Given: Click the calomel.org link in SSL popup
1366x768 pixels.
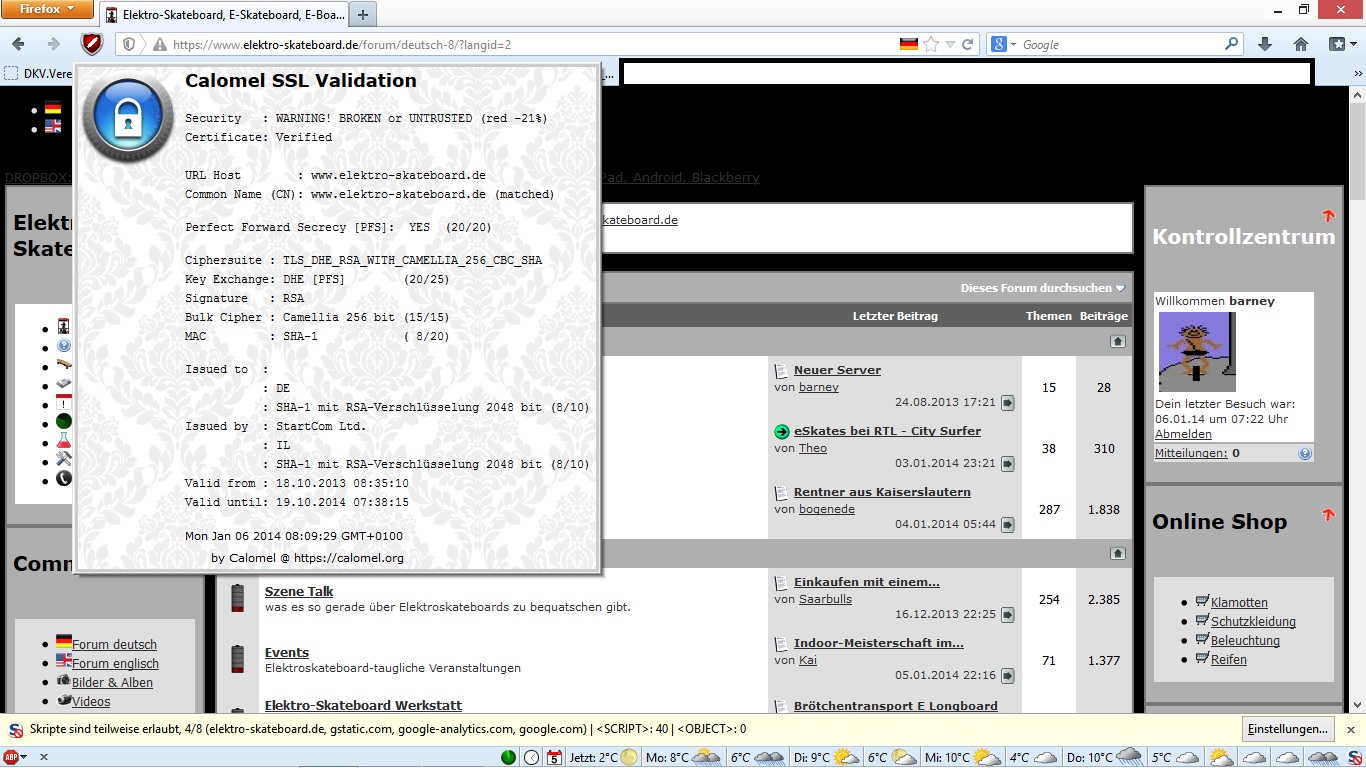Looking at the screenshot, I should tap(349, 558).
